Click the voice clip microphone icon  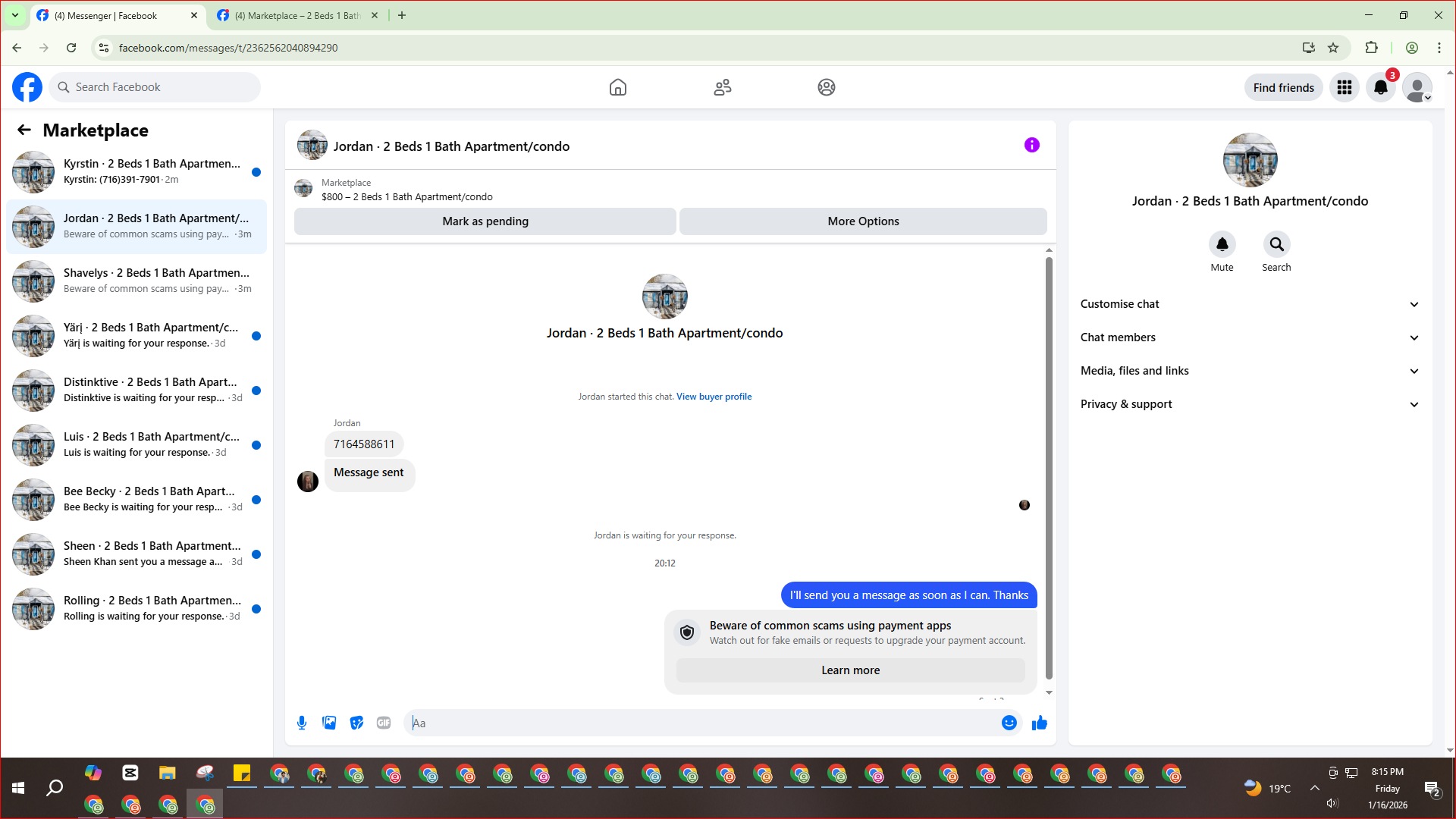point(302,723)
